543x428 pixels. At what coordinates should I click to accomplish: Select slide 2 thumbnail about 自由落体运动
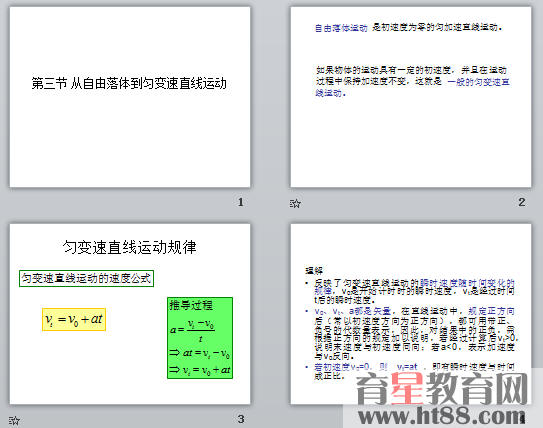coord(411,97)
